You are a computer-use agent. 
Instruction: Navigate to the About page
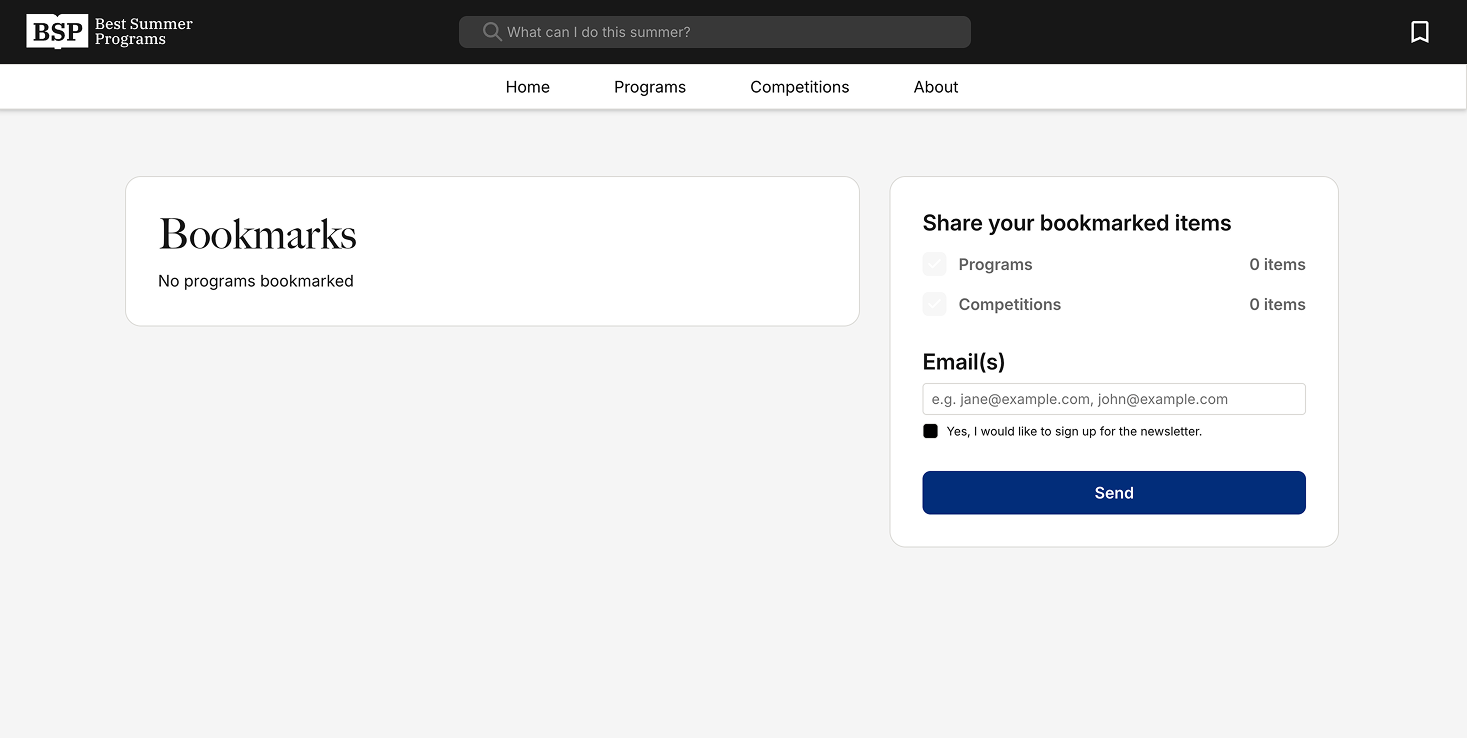click(x=936, y=87)
